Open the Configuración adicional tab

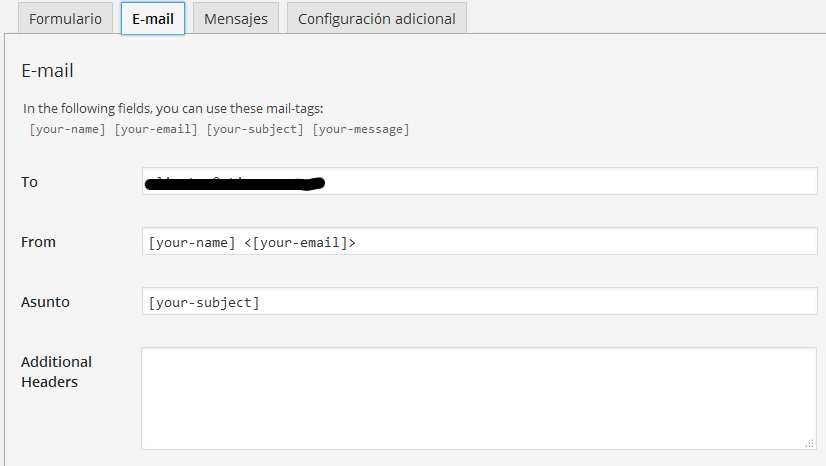pos(376,19)
